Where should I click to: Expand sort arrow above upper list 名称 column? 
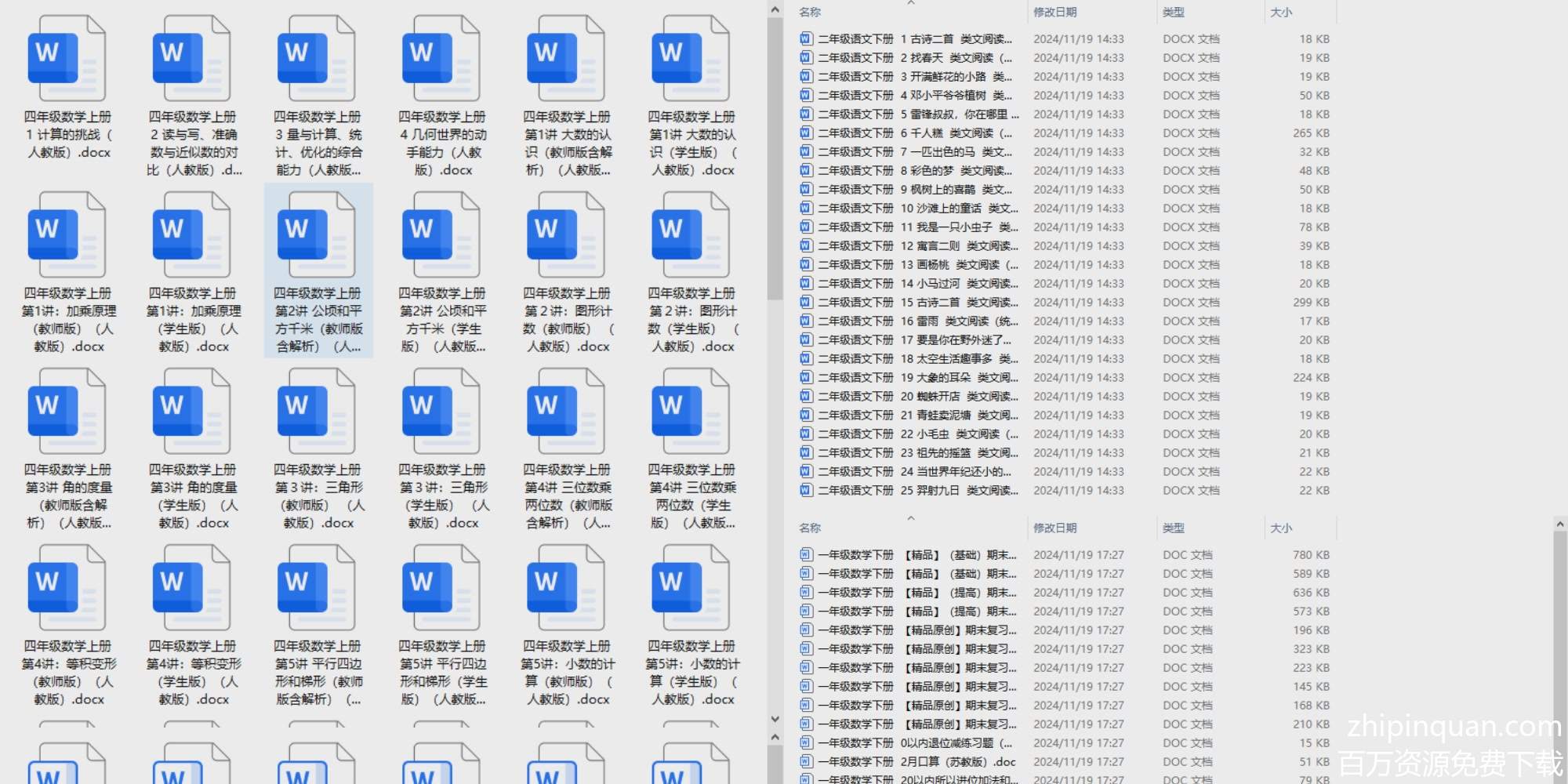coord(911,3)
